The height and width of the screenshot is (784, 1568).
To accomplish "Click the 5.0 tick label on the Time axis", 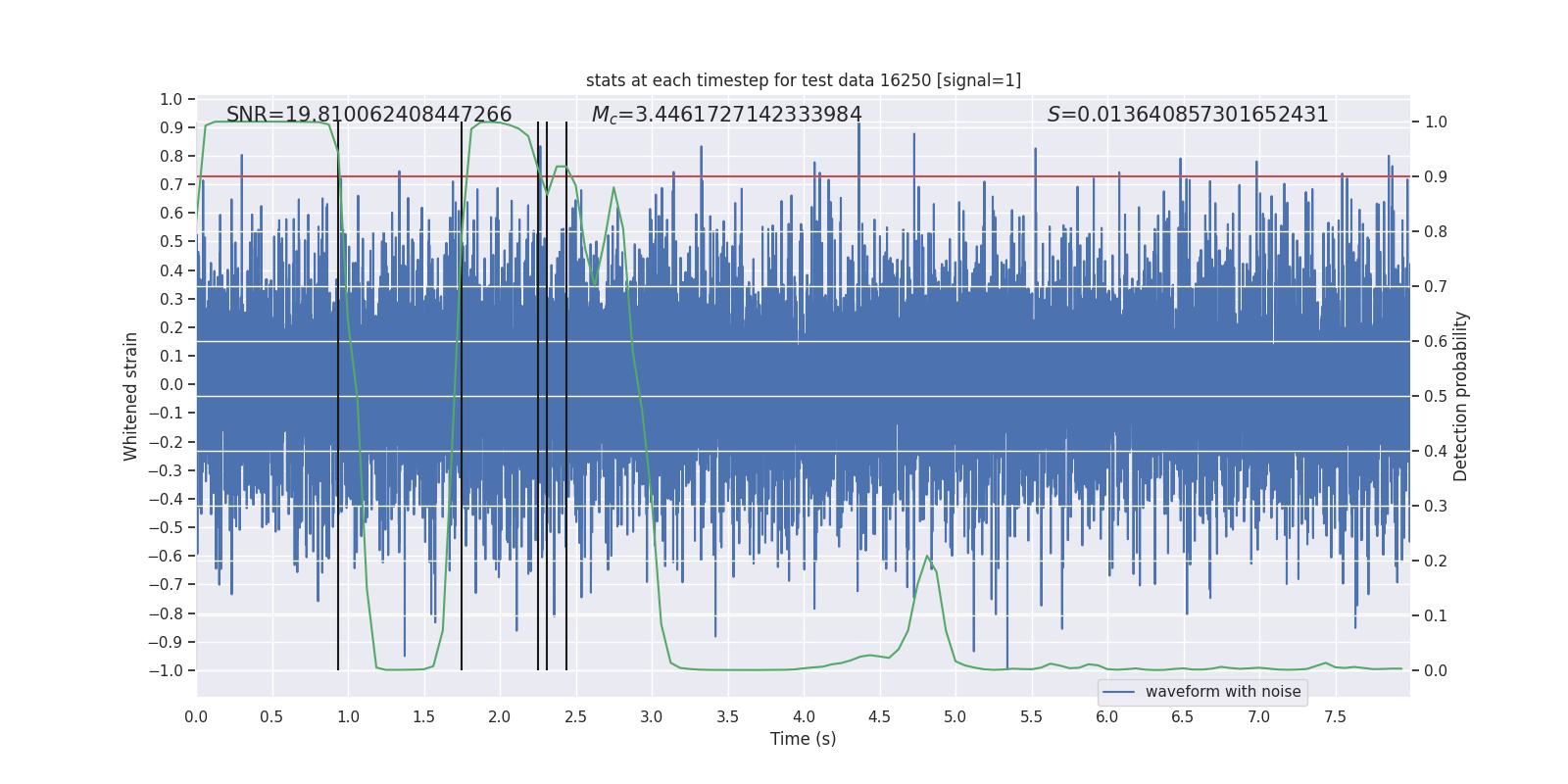I will coord(955,716).
